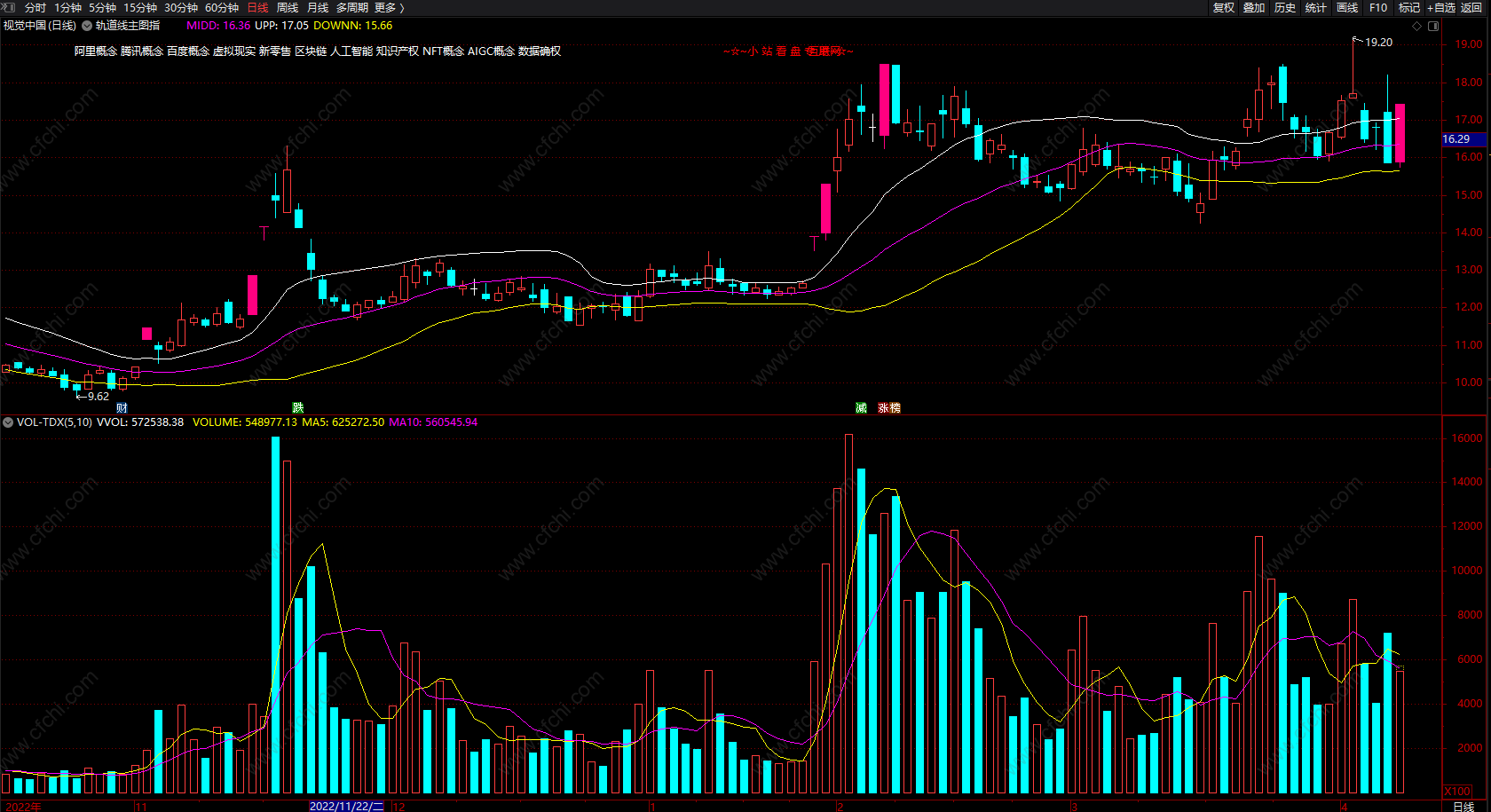1491x812 pixels.
Task: Open the 阿里概念 concept tag
Action: click(x=96, y=51)
